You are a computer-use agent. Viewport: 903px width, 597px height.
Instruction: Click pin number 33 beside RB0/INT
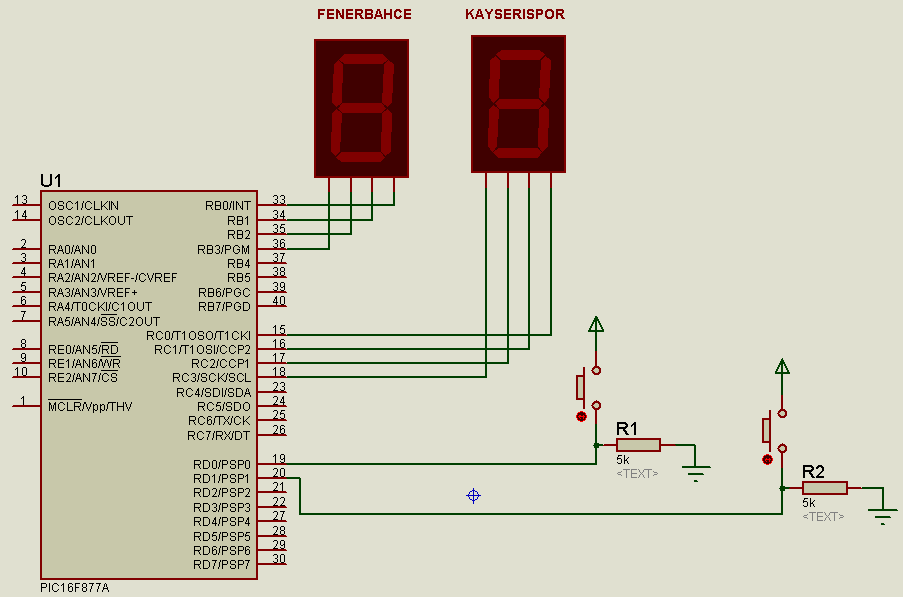click(279, 199)
